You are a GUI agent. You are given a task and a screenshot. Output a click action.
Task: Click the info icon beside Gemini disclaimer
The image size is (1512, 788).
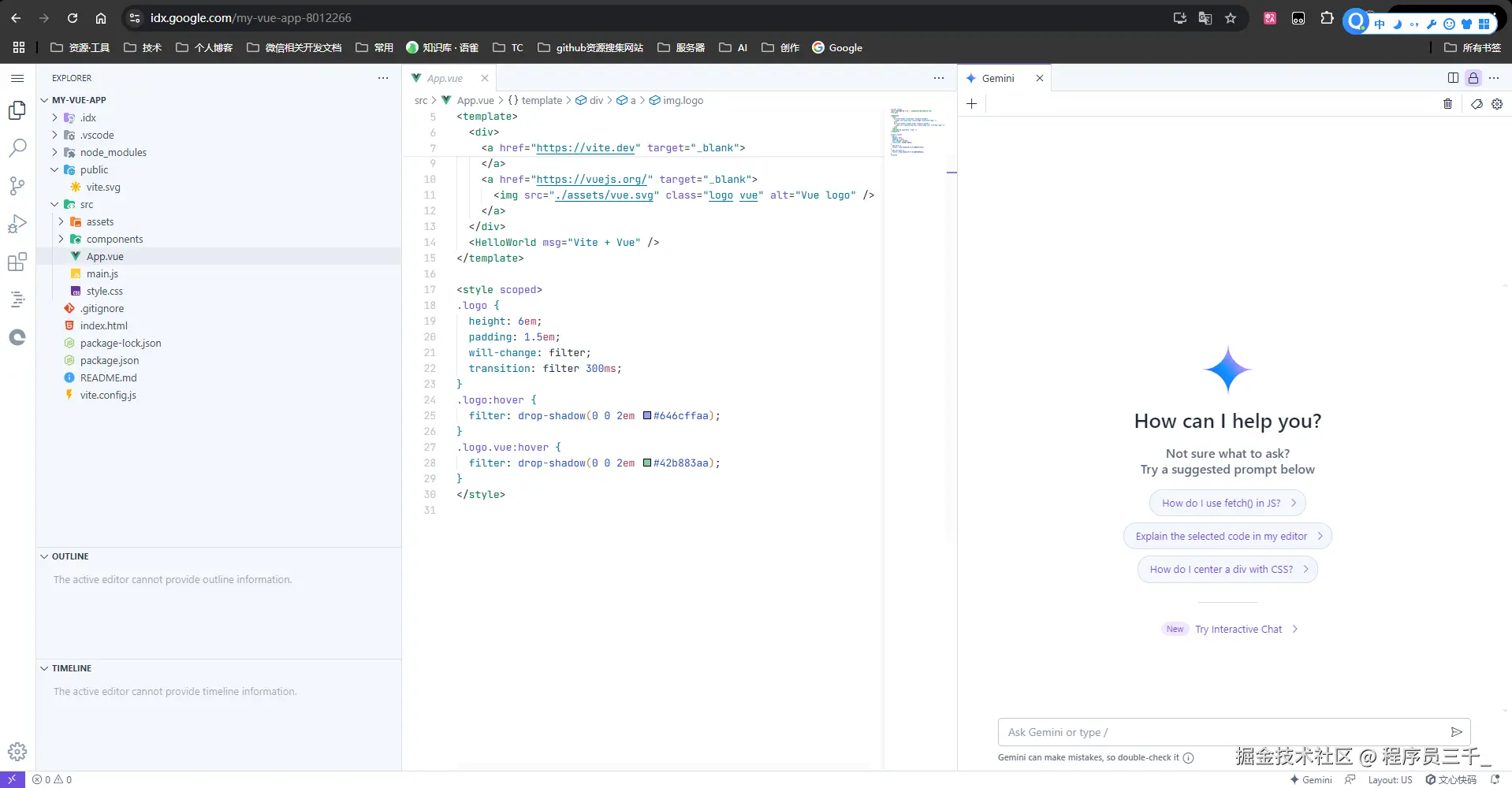click(1189, 758)
